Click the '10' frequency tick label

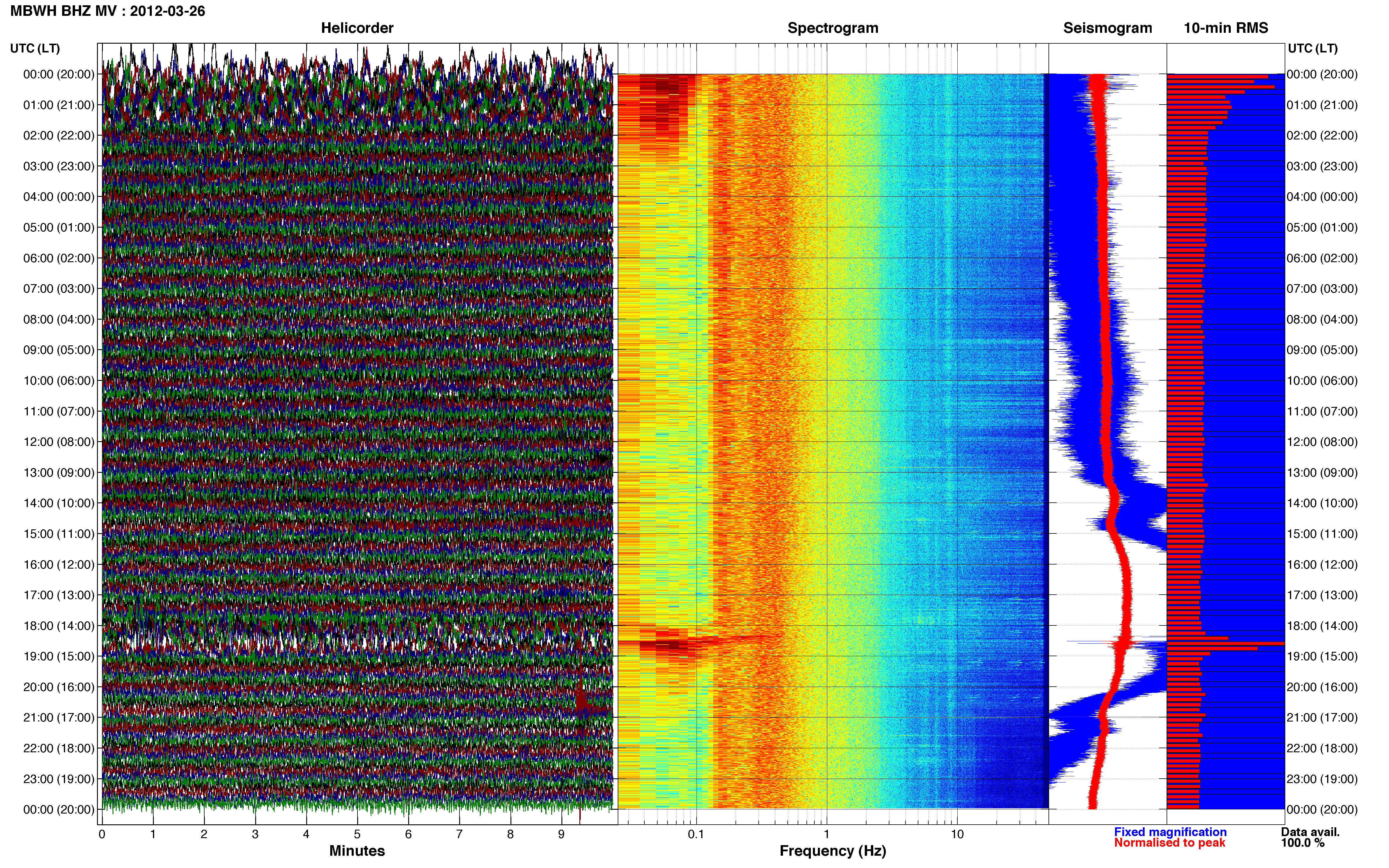point(957,834)
